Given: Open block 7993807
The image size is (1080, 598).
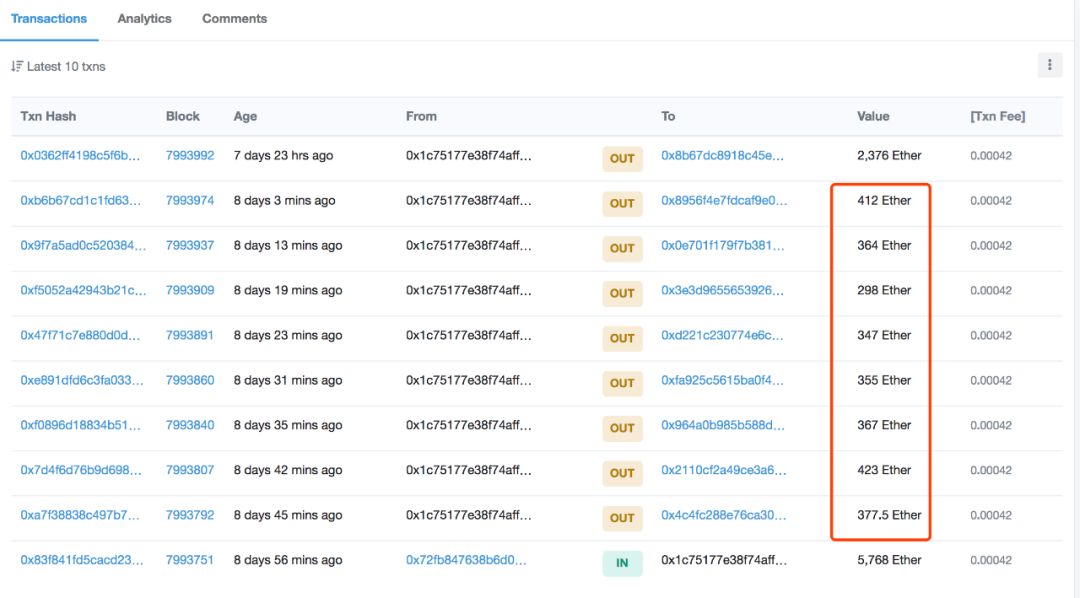Looking at the screenshot, I should tap(190, 470).
